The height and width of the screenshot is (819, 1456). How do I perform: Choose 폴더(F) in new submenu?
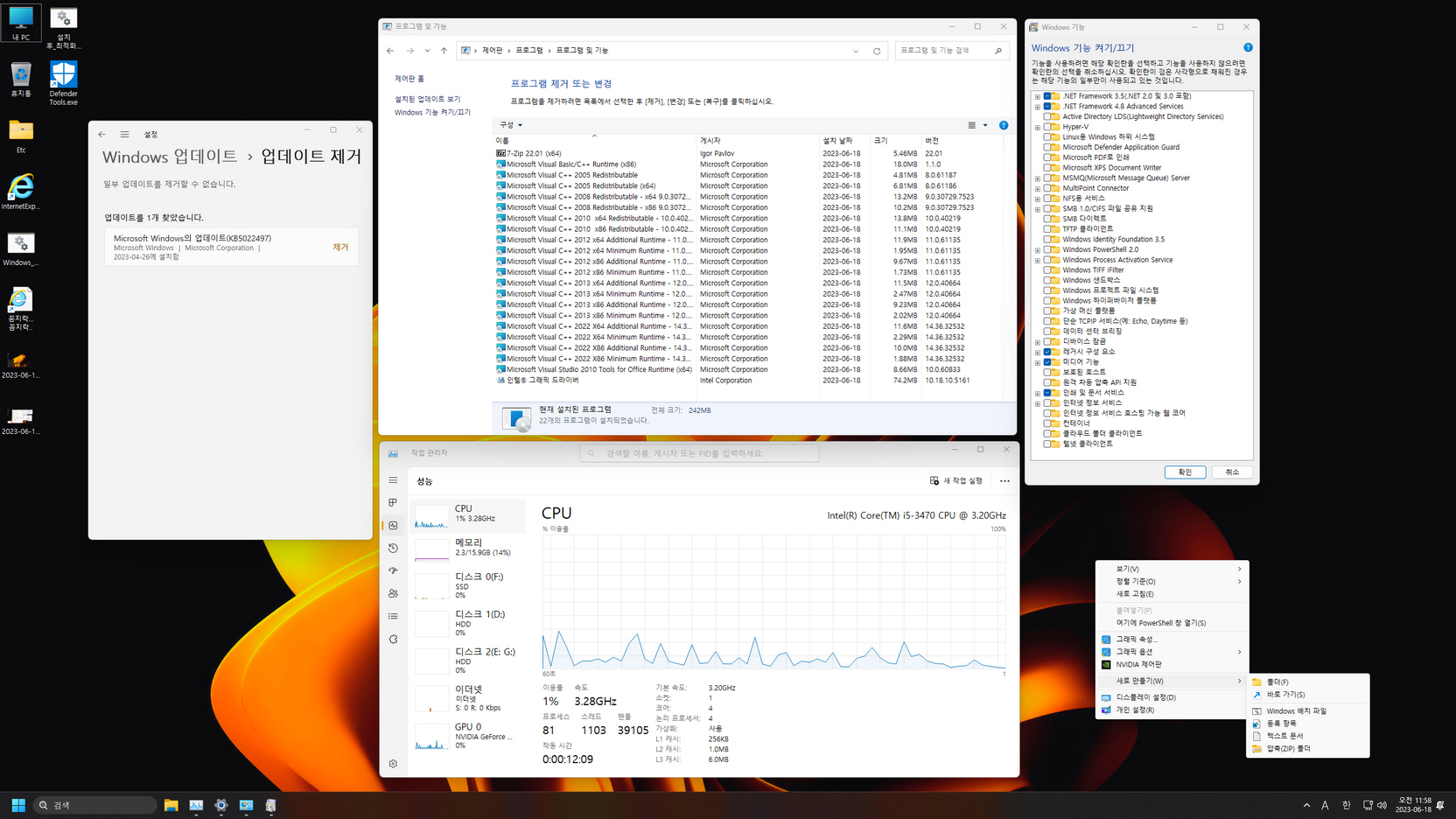1307,682
